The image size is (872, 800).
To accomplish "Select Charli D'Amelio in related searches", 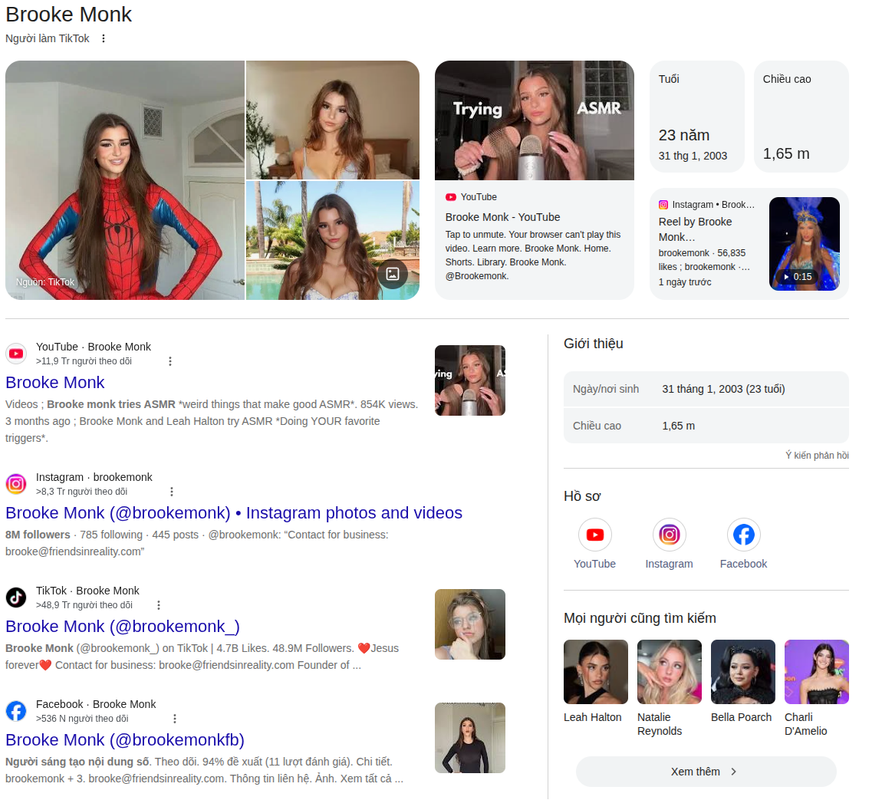I will pos(816,688).
